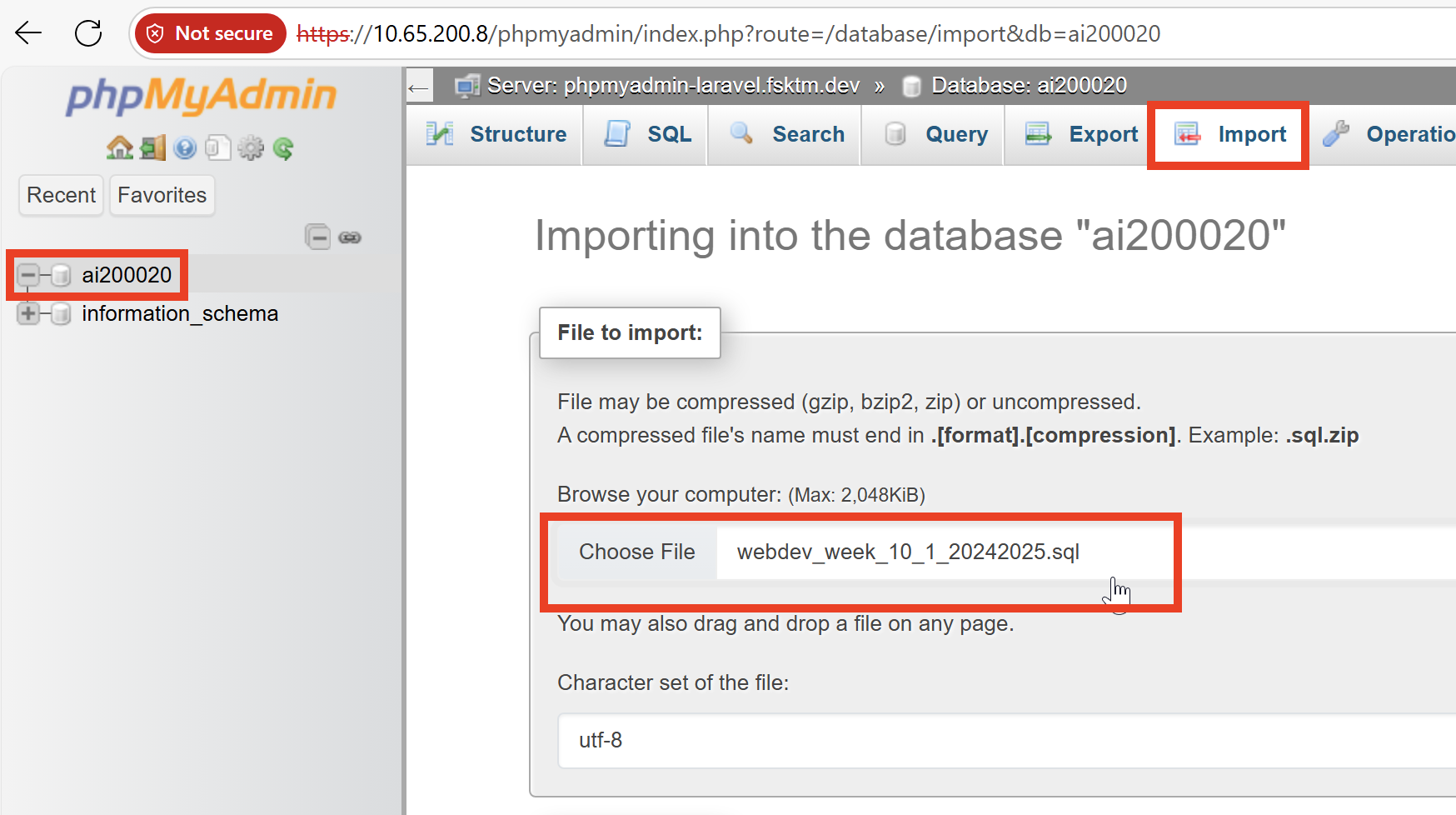Collapse the ai200020 database node
Image resolution: width=1456 pixels, height=815 pixels.
click(27, 275)
